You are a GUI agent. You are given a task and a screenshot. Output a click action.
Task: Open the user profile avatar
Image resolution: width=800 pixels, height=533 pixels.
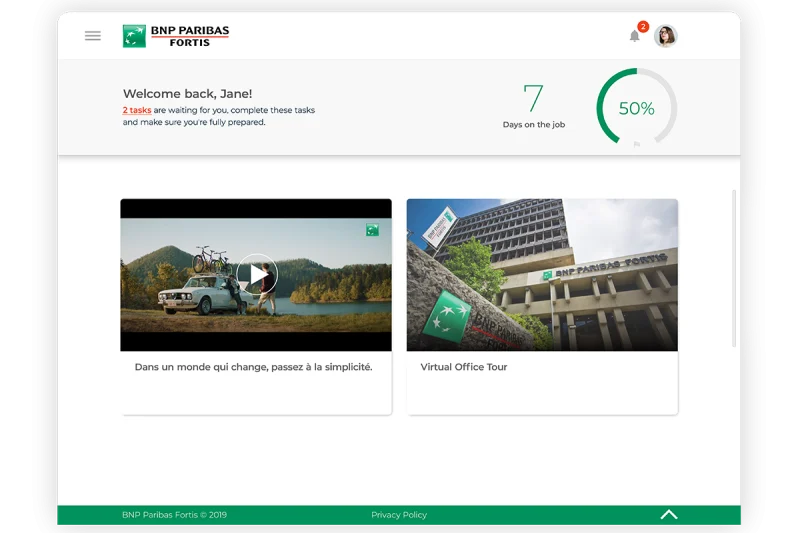coord(666,36)
